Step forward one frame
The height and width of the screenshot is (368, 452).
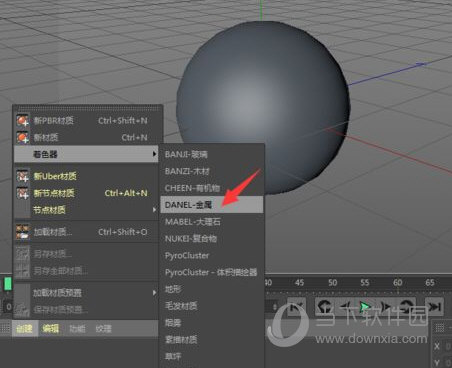(x=385, y=306)
